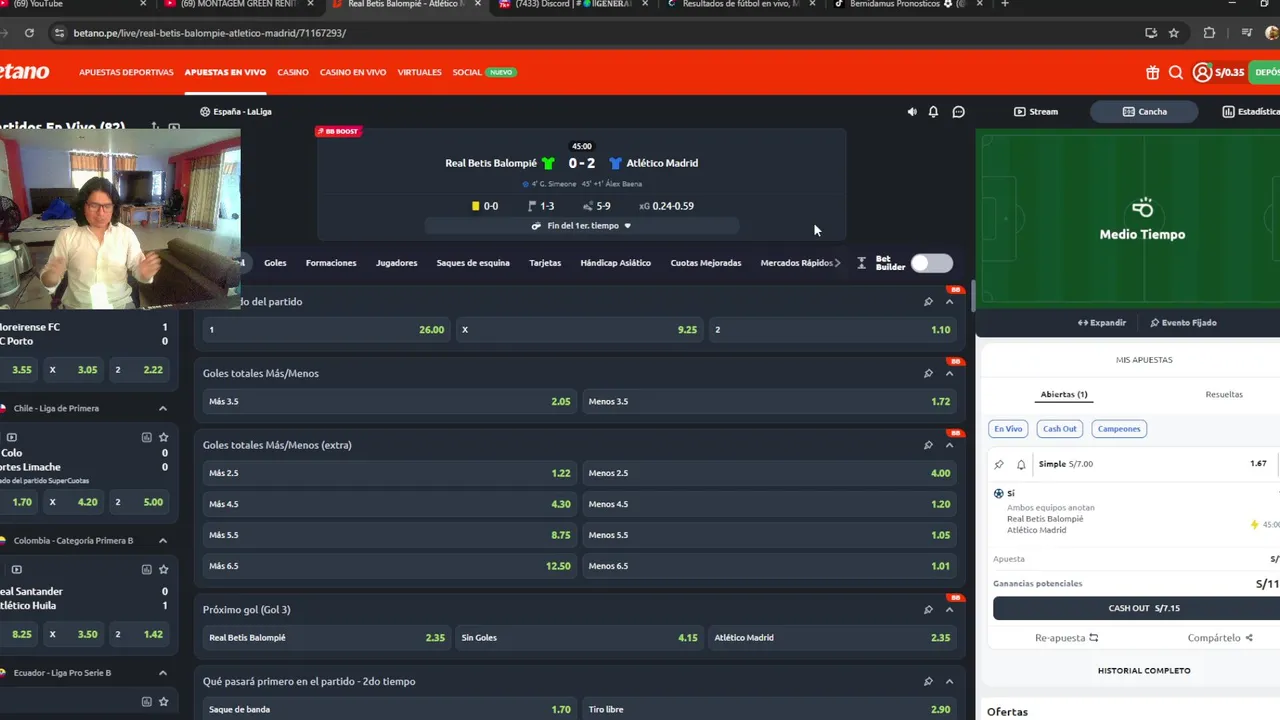Viewport: 1280px width, 720px height.
Task: Open match notifications bell icon
Action: point(933,112)
